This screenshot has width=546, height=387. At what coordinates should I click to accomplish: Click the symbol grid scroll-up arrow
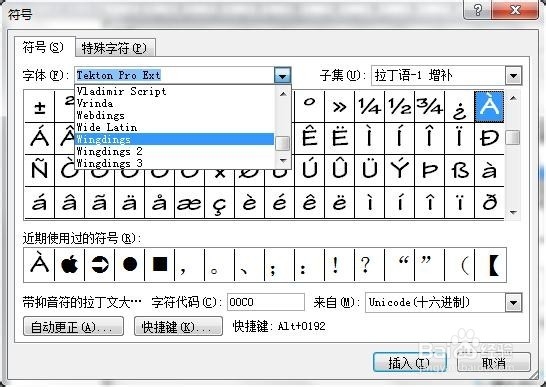(x=513, y=98)
